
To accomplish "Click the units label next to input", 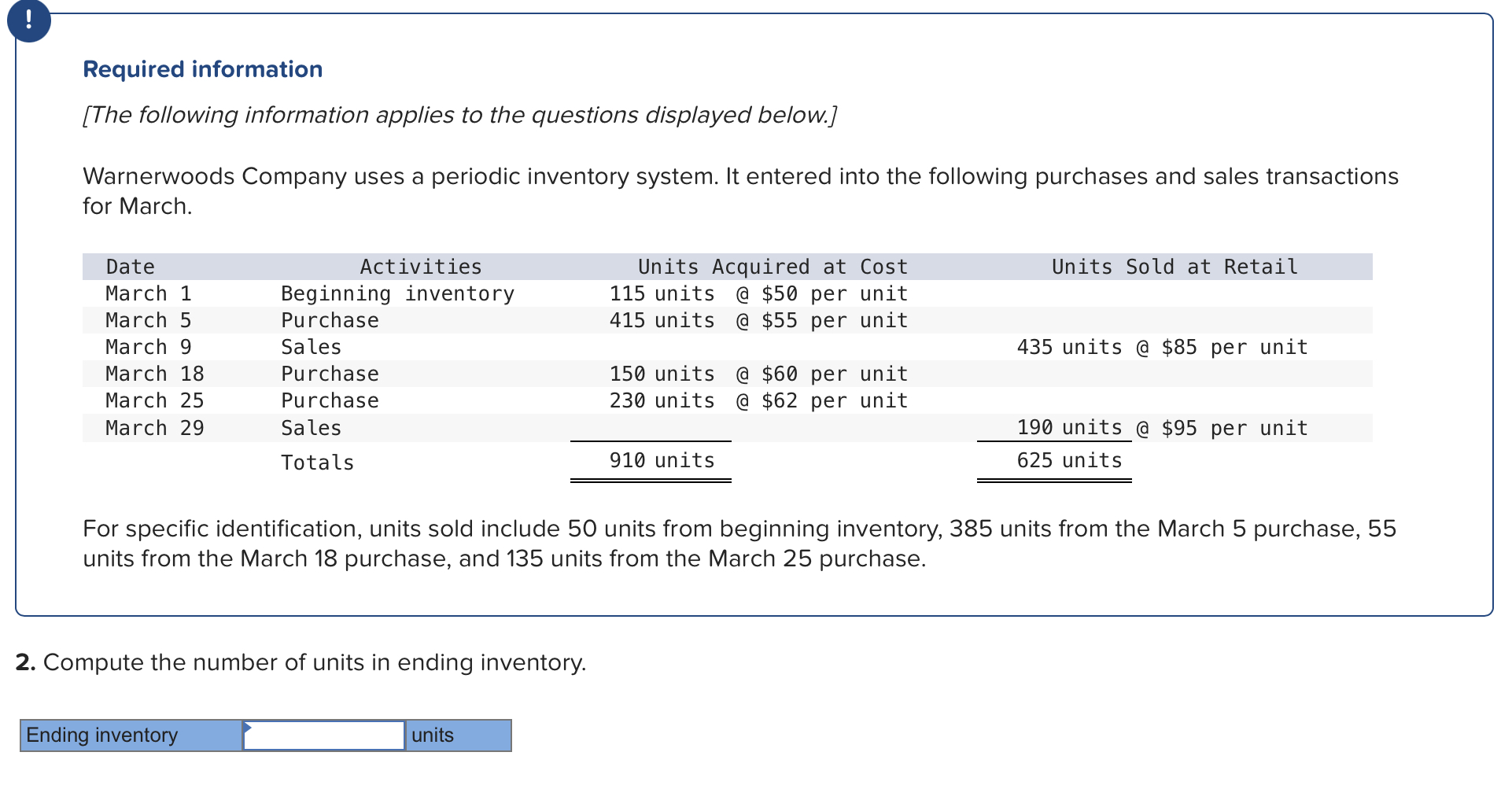I will click(x=432, y=735).
